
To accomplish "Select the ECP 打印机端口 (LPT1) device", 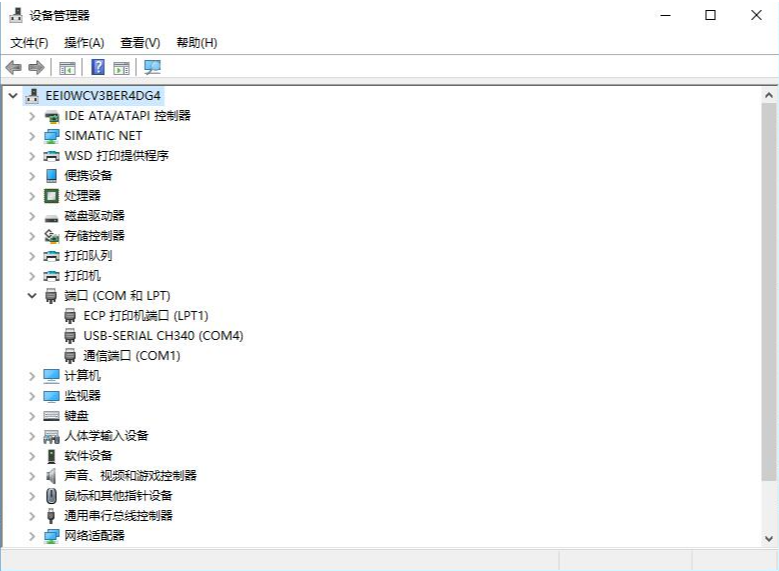I will pyautogui.click(x=145, y=315).
